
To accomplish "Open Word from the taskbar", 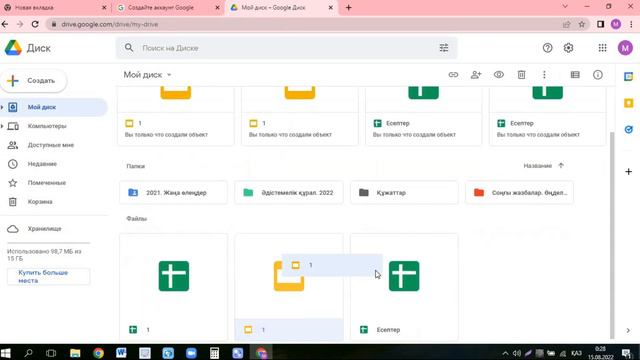I will point(121,353).
